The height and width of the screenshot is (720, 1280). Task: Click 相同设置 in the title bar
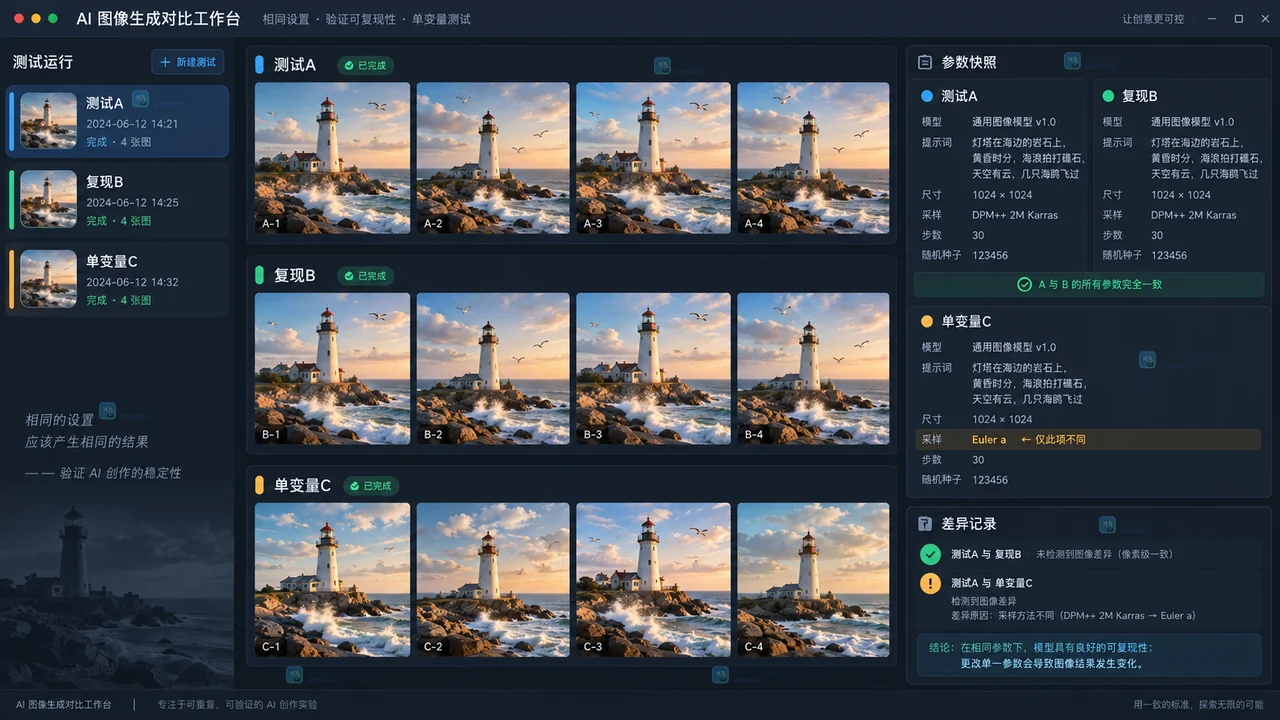(286, 19)
